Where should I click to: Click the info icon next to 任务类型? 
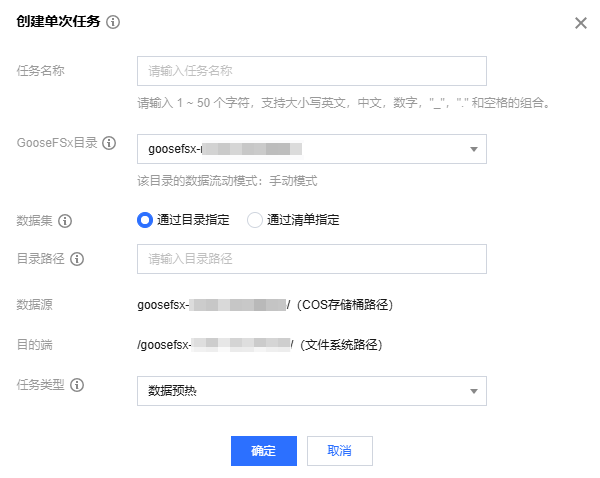(77, 385)
